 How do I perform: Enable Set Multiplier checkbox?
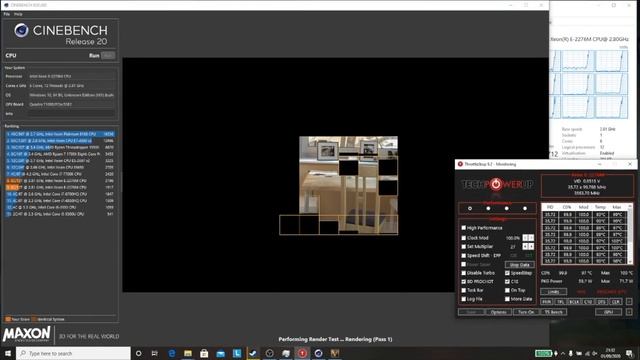[x=464, y=247]
